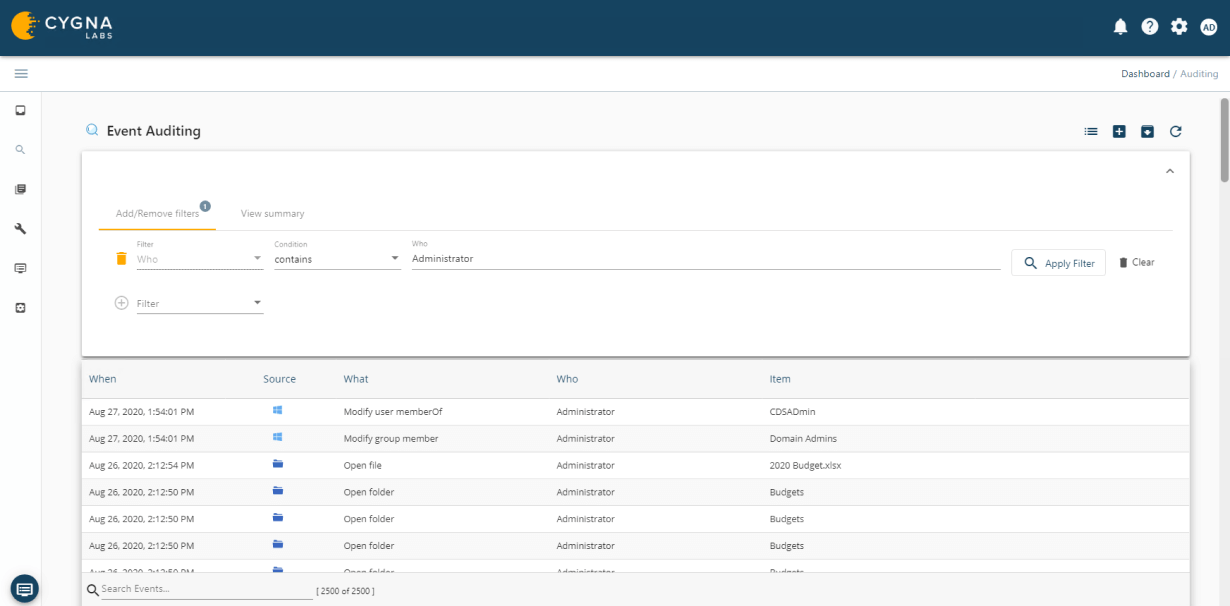
Task: Click the Apply Filter button
Action: 1058,262
